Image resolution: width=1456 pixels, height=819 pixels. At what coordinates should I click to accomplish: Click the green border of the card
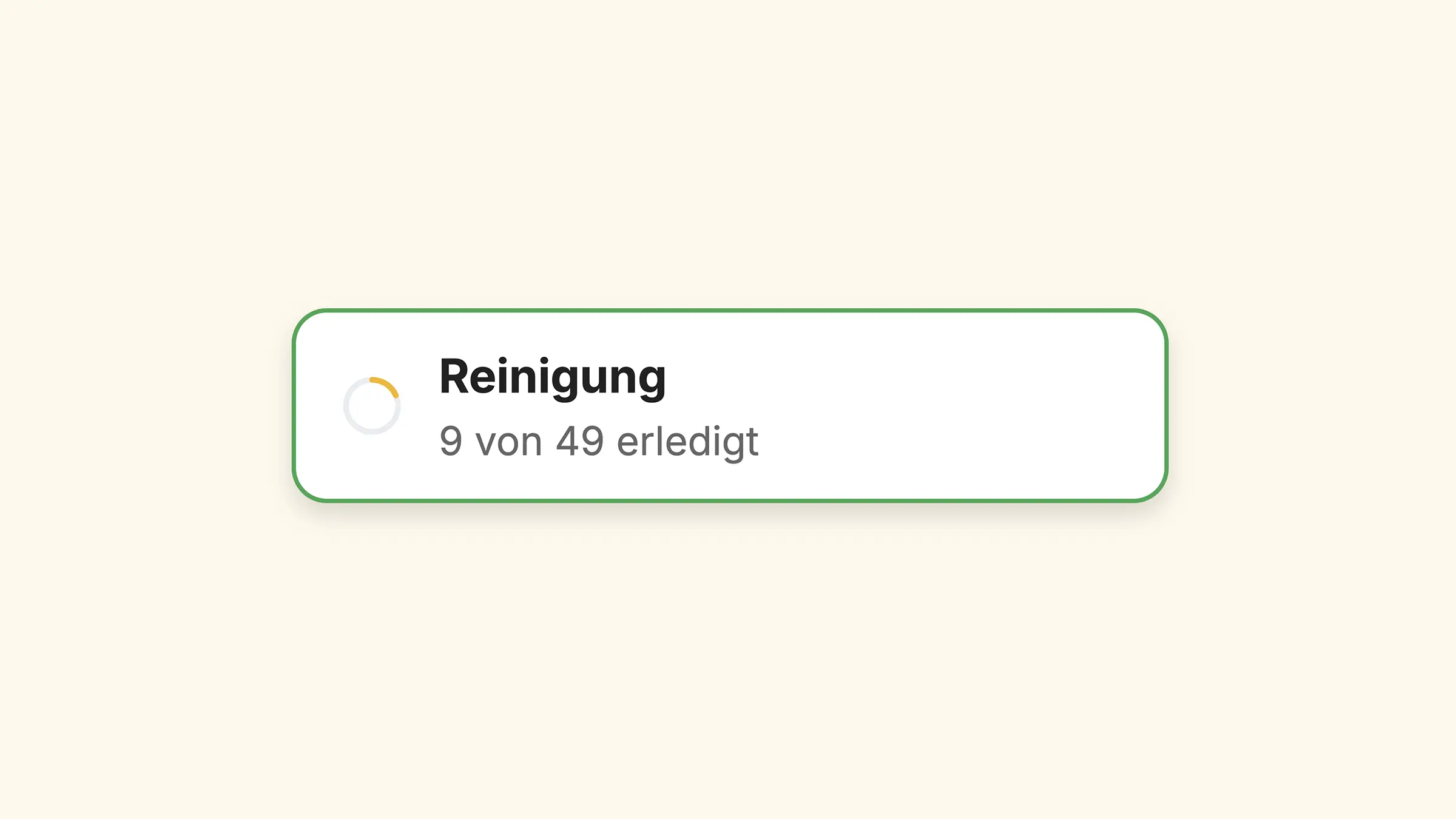click(728, 311)
